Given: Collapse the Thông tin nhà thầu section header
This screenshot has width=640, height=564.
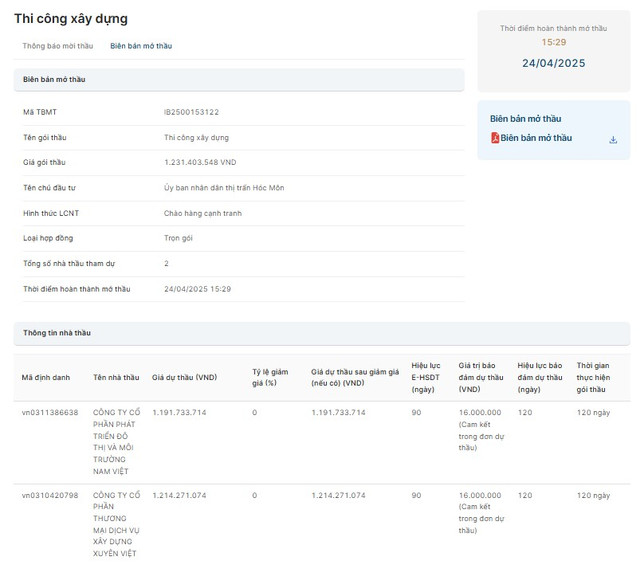Looking at the screenshot, I should (x=321, y=332).
